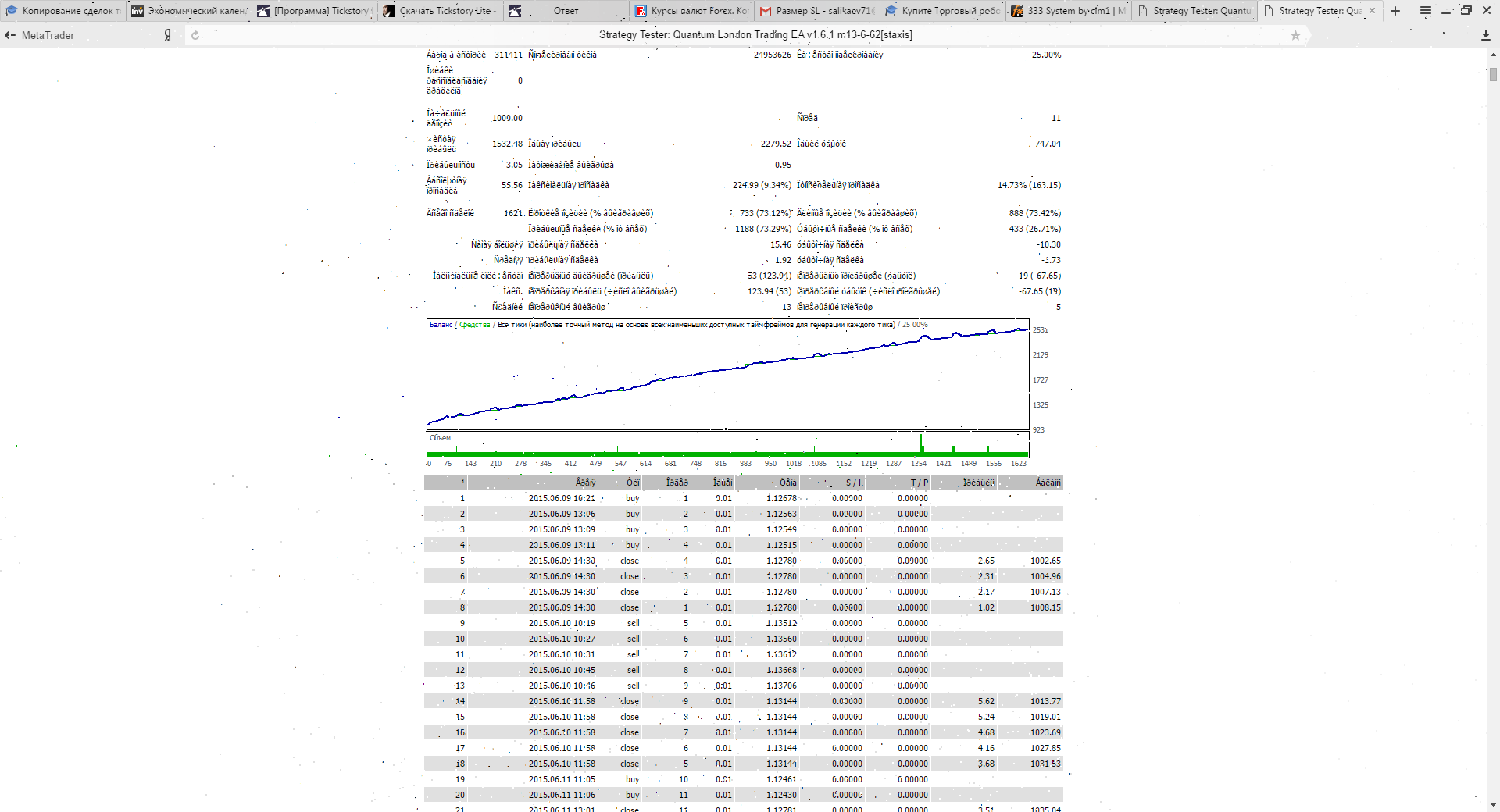Switch to the 'Экономический календарь' tab
The image size is (1500, 812).
[x=189, y=11]
